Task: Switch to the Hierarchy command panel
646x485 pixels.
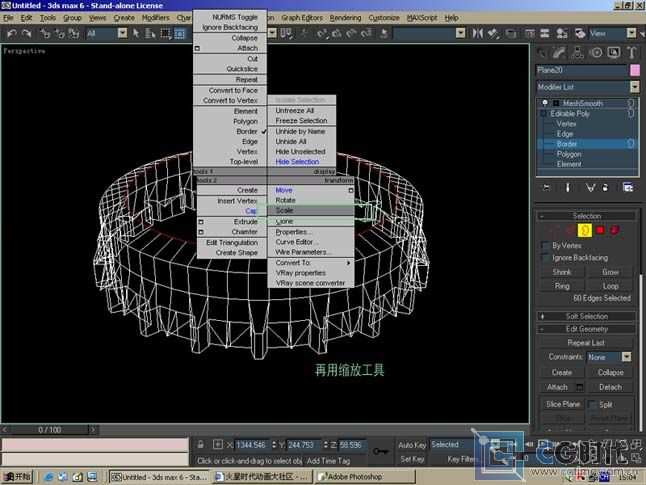Action: [x=577, y=53]
